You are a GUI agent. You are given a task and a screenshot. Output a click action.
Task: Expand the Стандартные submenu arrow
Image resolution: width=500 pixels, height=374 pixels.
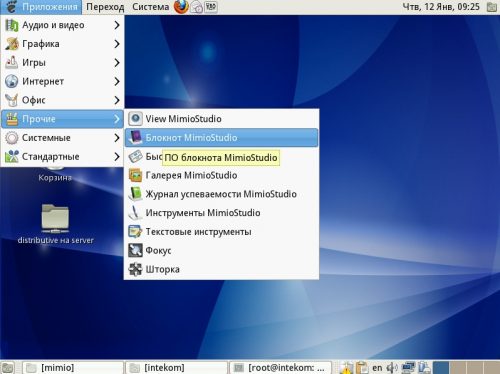pyautogui.click(x=117, y=156)
